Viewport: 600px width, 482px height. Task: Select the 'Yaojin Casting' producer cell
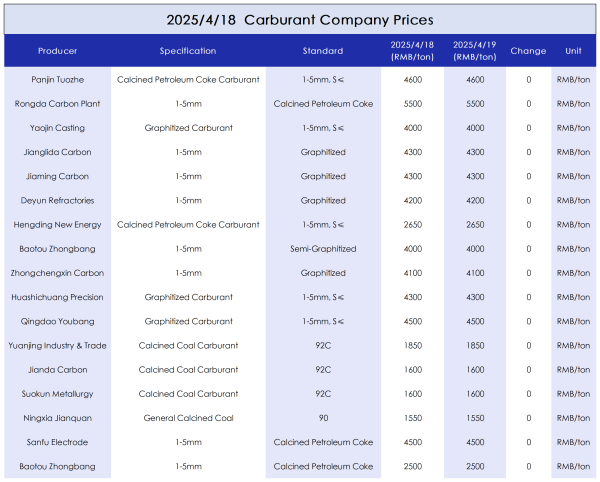pos(57,128)
